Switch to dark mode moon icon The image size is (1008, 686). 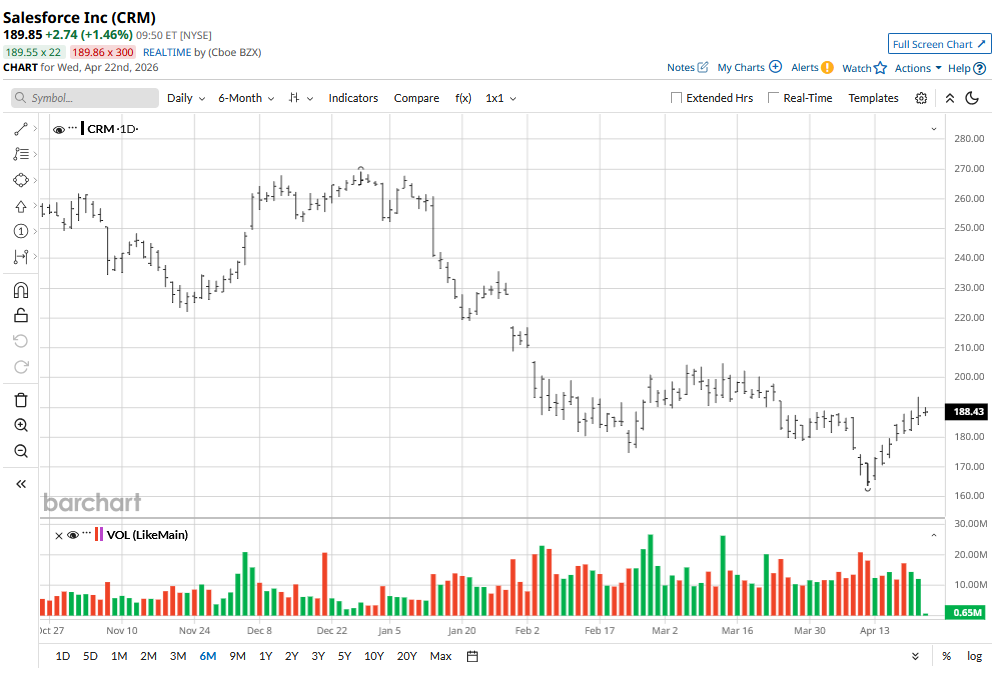tap(972, 98)
